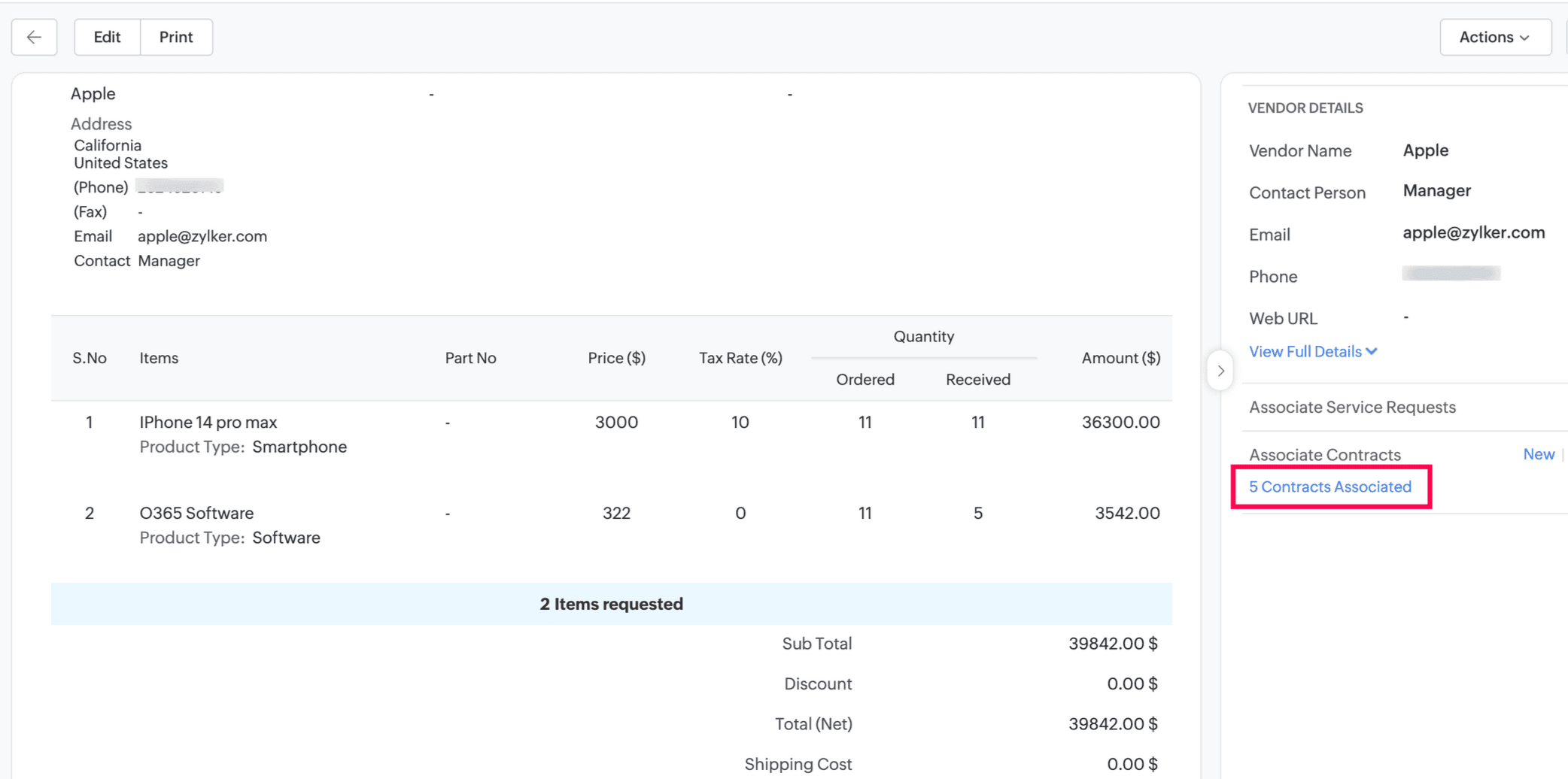Viewport: 1568px width, 779px height.
Task: Click the address email apple@zylker.com
Action: click(x=202, y=236)
